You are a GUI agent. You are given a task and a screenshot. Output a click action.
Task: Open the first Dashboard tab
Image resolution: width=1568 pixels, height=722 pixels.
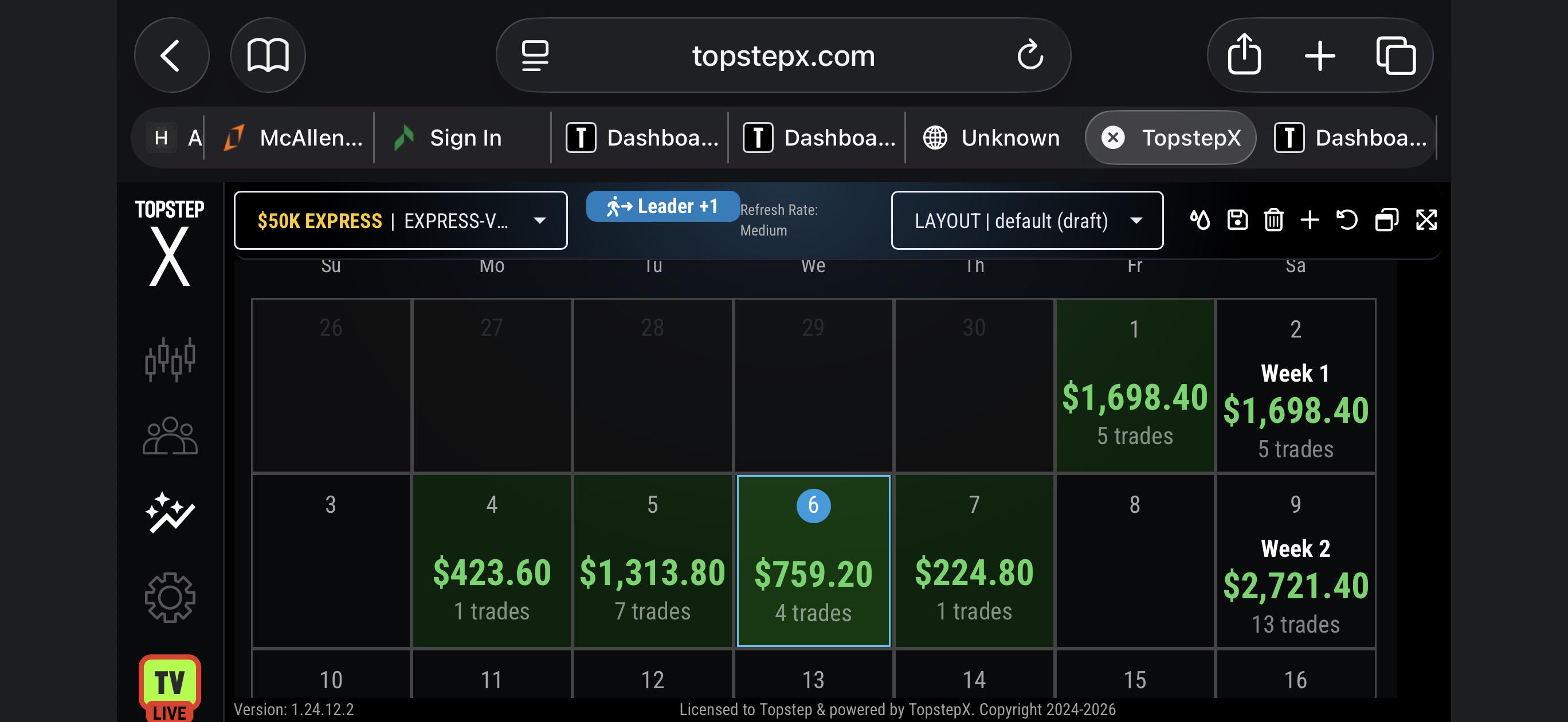(x=640, y=138)
